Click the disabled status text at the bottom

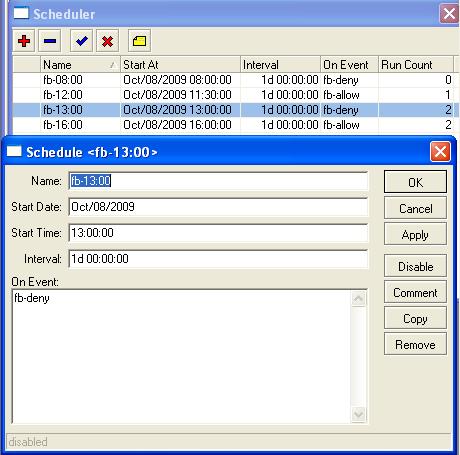pos(28,442)
